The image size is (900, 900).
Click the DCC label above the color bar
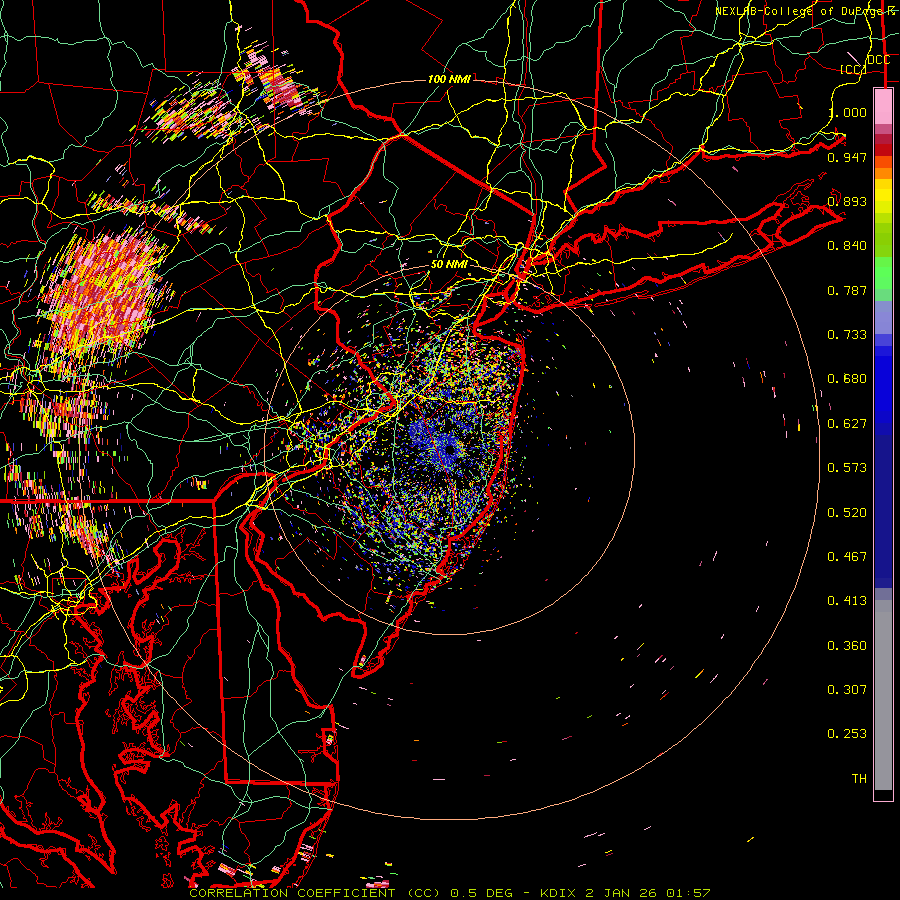879,60
